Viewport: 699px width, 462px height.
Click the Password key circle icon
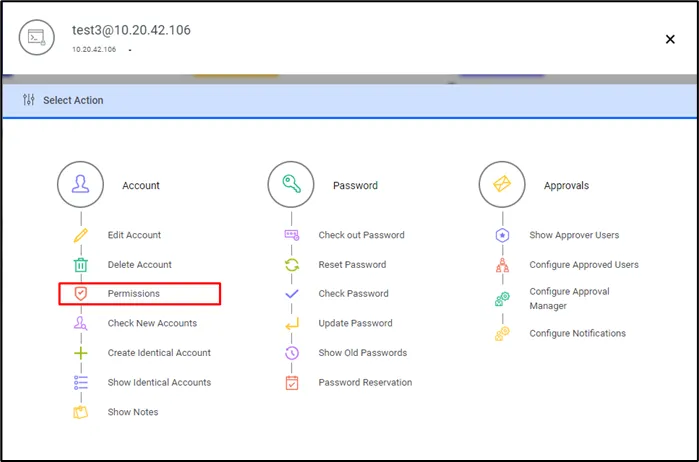(x=291, y=185)
